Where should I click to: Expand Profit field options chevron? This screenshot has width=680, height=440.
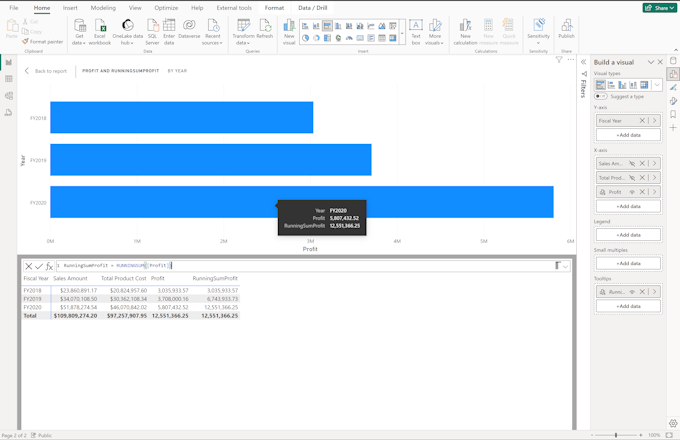coord(654,192)
